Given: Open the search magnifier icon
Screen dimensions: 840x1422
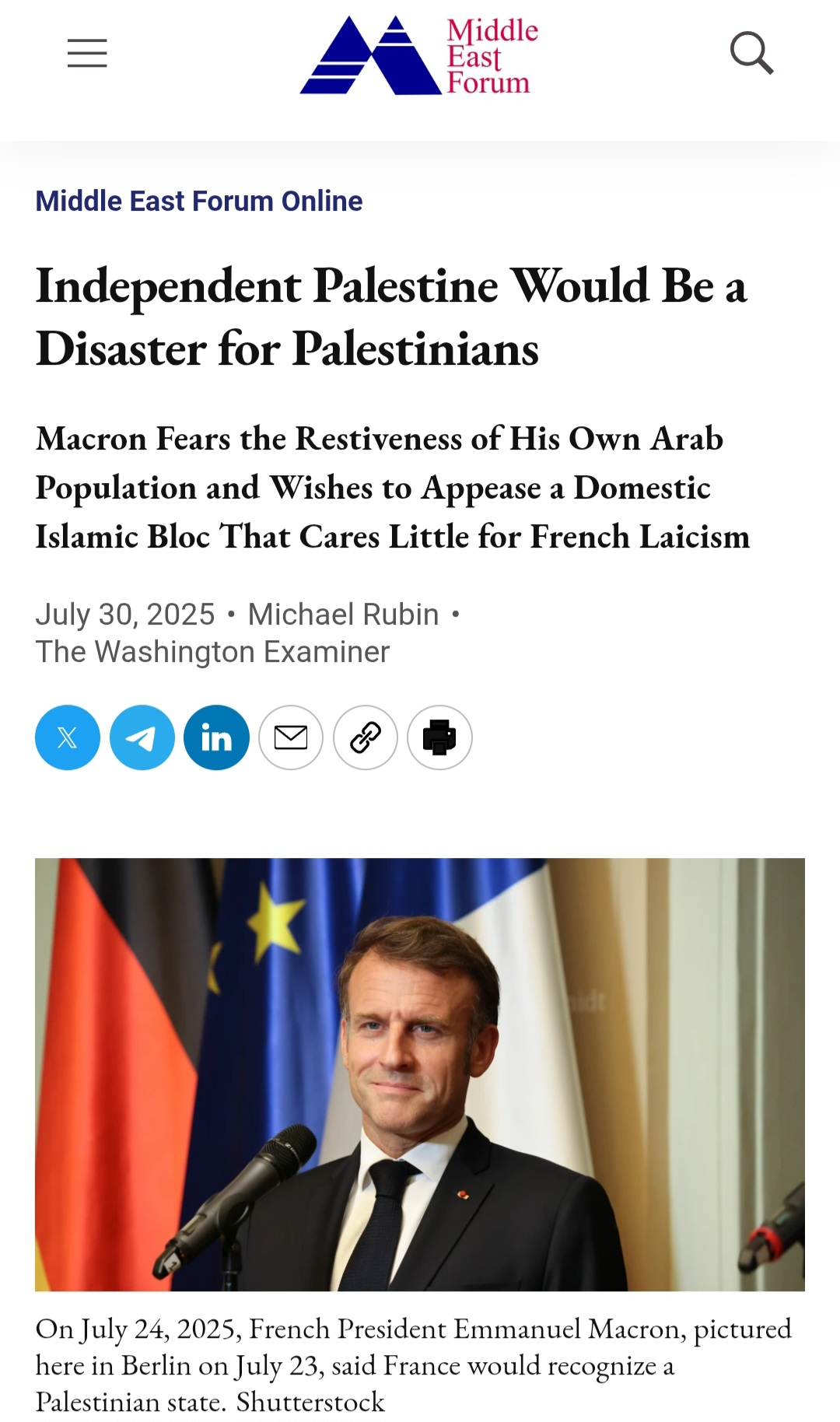Looking at the screenshot, I should pyautogui.click(x=751, y=53).
